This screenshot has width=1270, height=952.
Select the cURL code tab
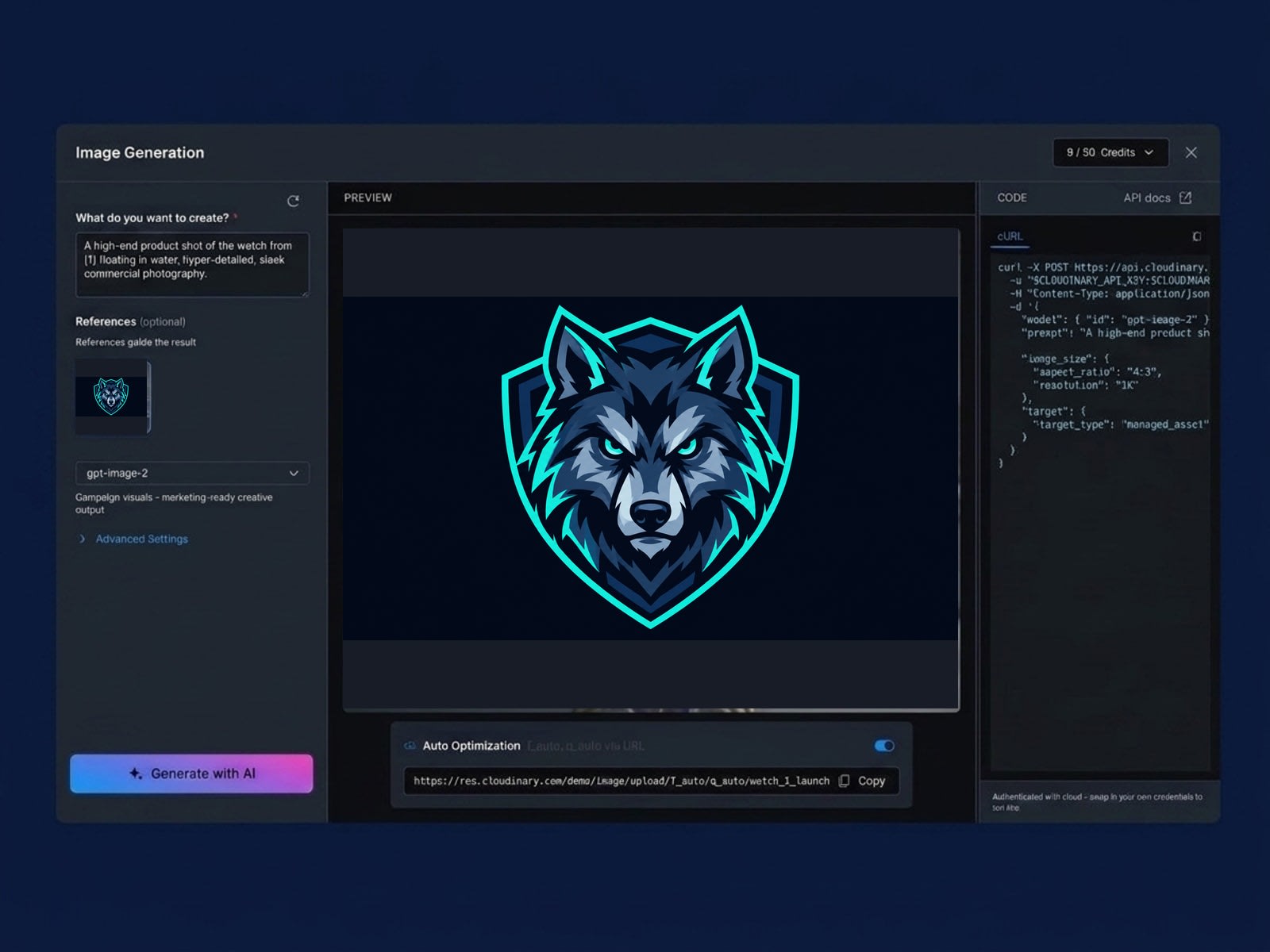1010,236
